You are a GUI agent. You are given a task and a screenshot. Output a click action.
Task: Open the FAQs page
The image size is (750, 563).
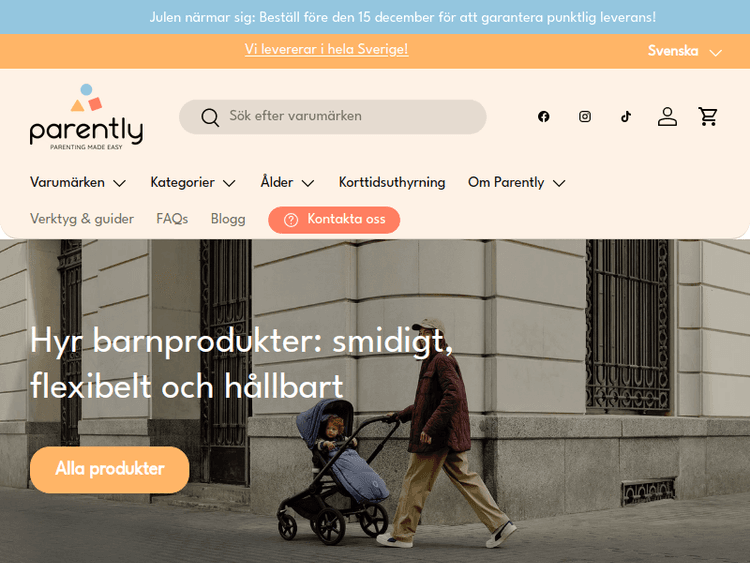coord(172,219)
